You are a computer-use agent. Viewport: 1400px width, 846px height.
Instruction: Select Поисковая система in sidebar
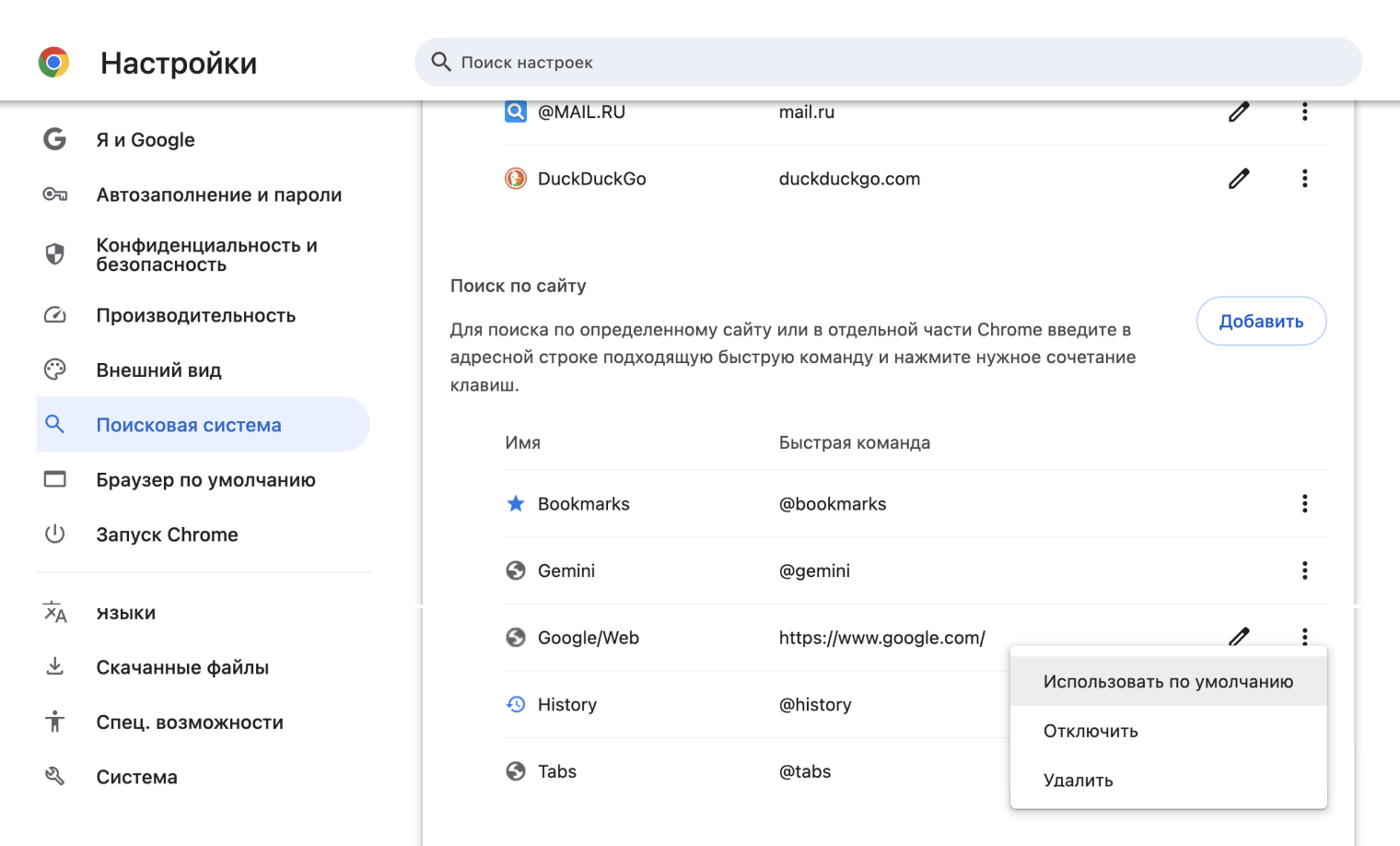pos(203,424)
